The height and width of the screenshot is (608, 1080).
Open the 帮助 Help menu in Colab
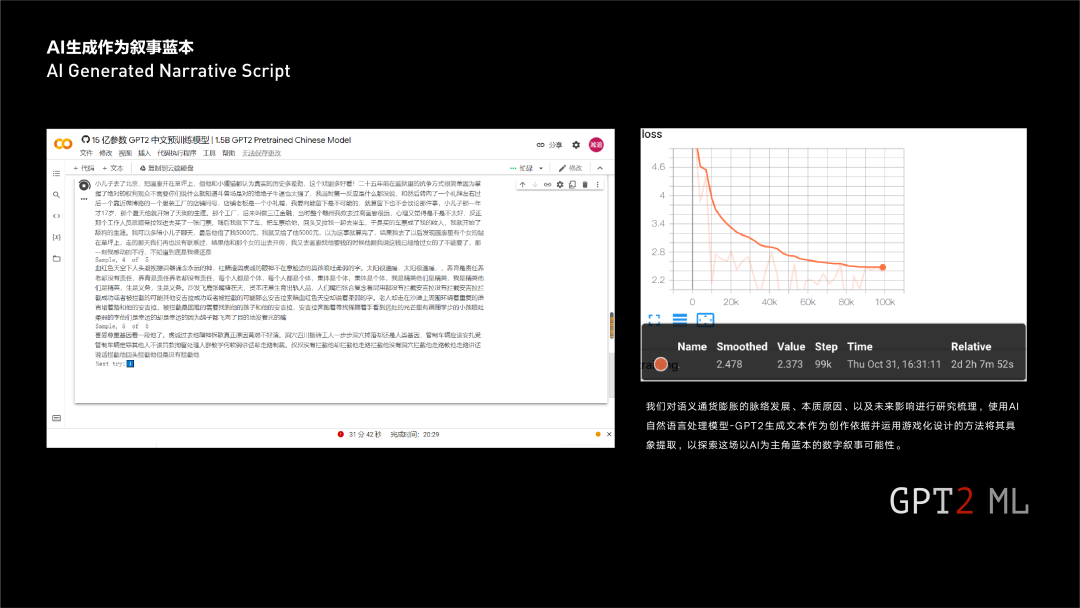(229, 153)
